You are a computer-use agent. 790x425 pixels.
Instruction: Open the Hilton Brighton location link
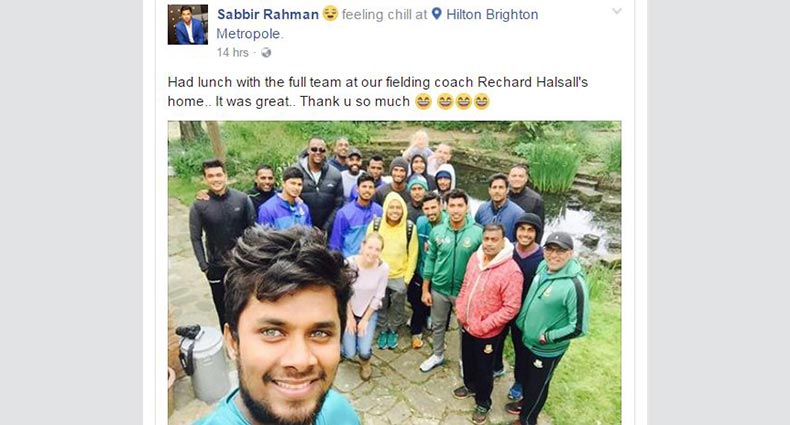492,15
